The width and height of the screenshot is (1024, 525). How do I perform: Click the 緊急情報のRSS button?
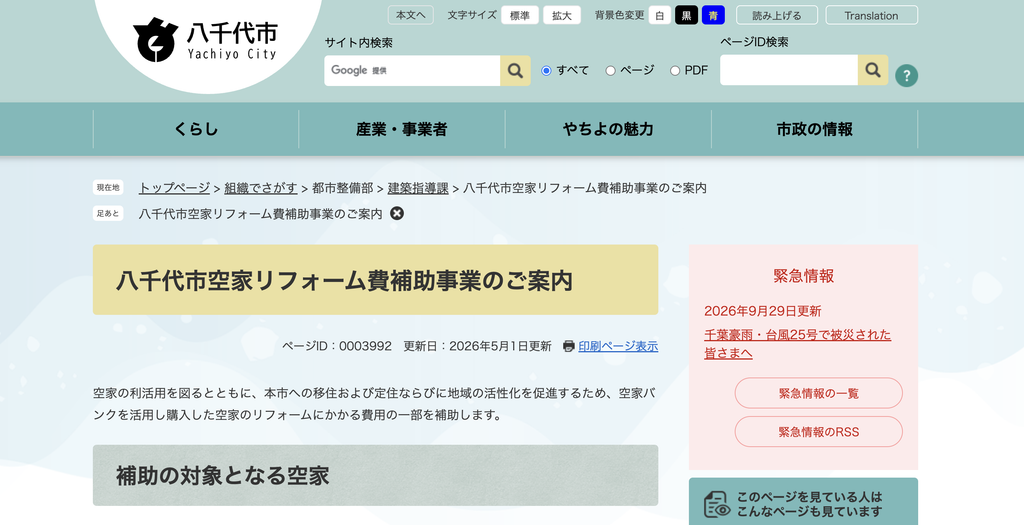(x=818, y=432)
